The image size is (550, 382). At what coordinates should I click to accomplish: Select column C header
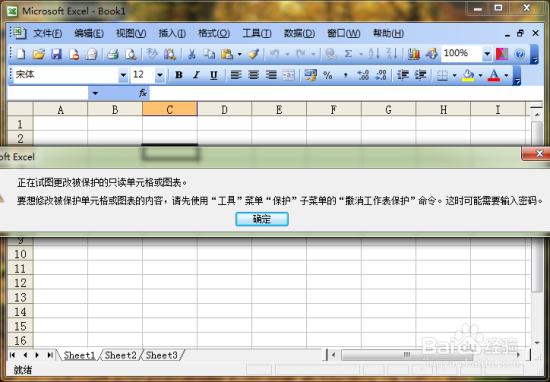coord(170,109)
